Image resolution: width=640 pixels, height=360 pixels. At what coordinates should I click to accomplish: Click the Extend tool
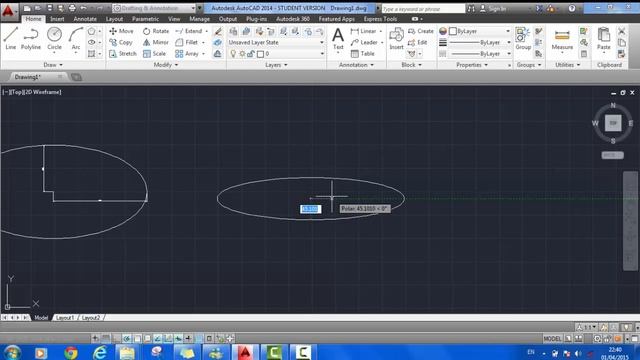tap(189, 31)
